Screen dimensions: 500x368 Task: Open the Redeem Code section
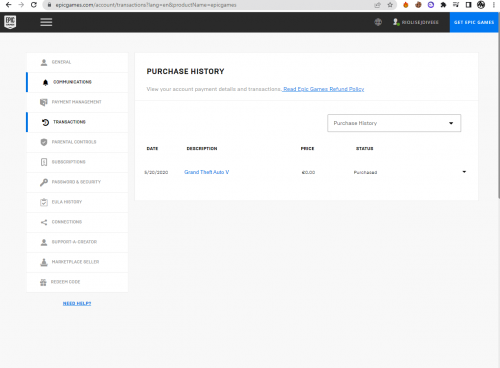(77, 282)
